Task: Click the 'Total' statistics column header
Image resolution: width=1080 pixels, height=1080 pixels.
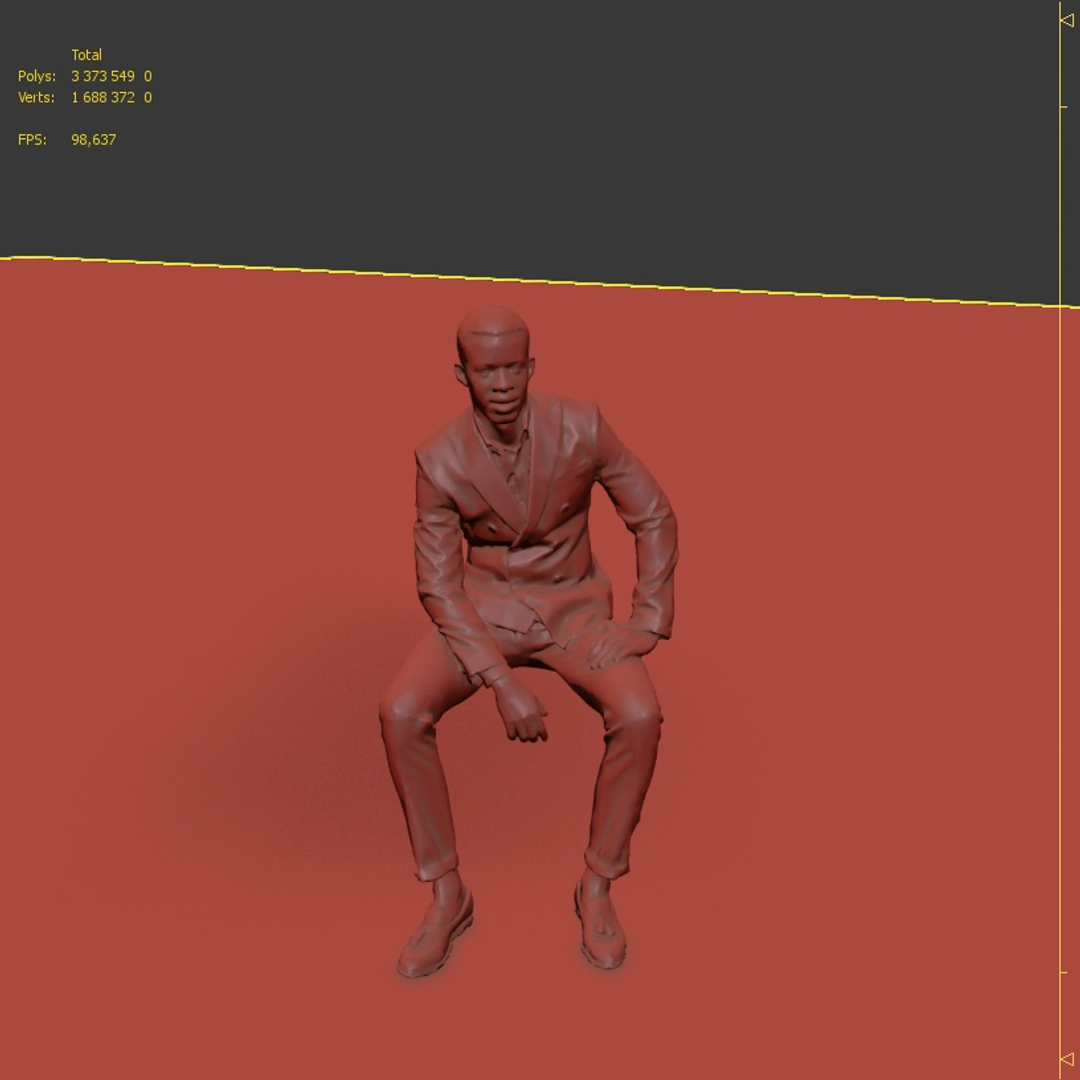Action: pyautogui.click(x=86, y=54)
